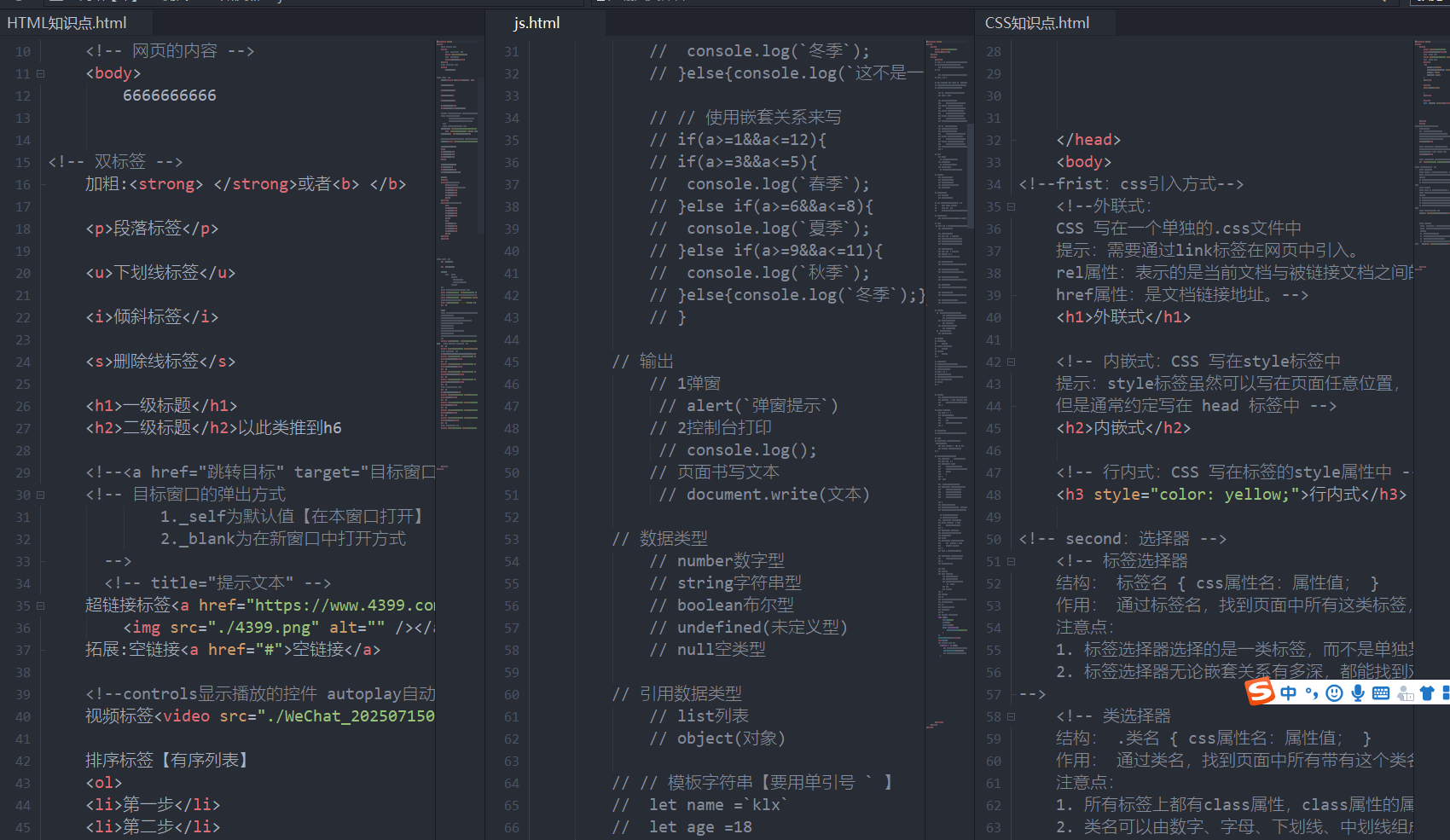1450x840 pixels.
Task: Collapse the comment block at HTML line 30
Action: tap(40, 495)
